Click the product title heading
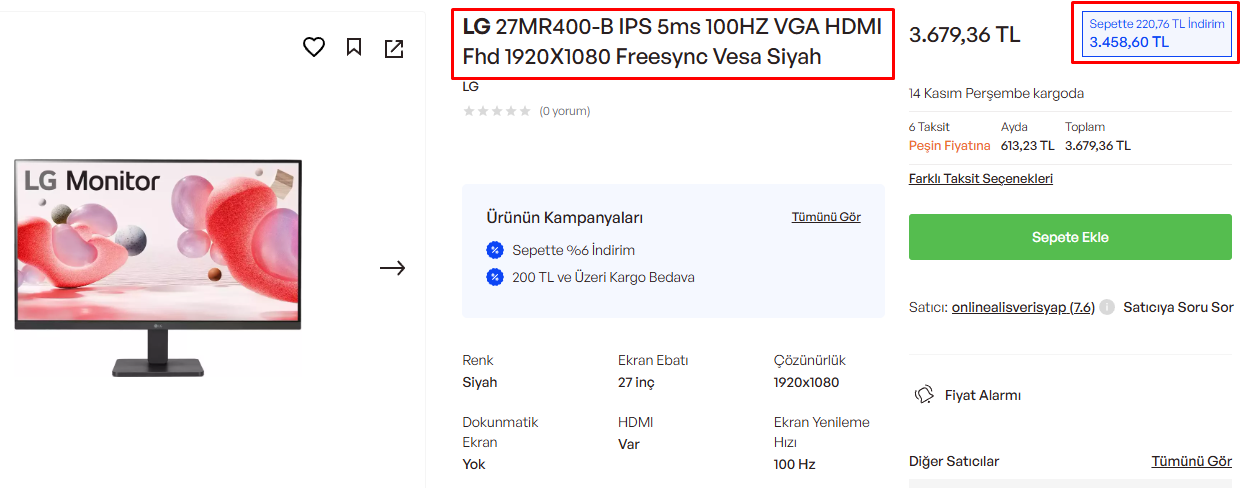Image resolution: width=1250 pixels, height=488 pixels. [673, 42]
